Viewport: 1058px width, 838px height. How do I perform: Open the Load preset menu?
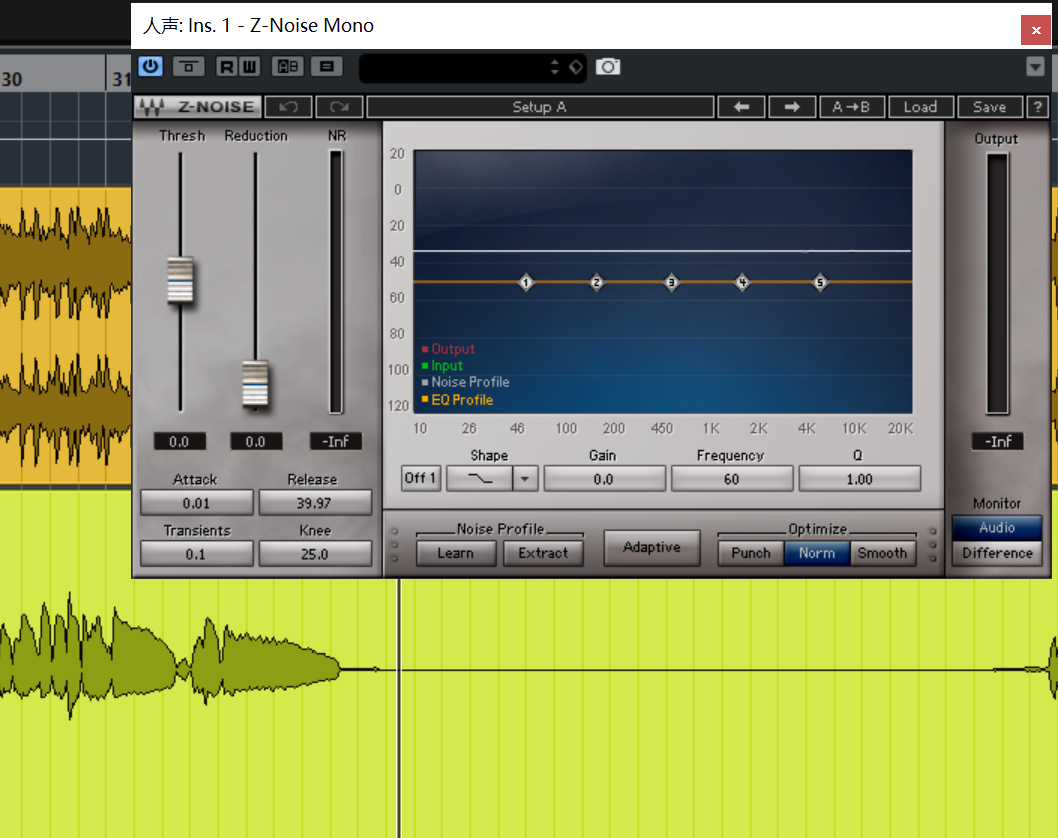pyautogui.click(x=920, y=107)
